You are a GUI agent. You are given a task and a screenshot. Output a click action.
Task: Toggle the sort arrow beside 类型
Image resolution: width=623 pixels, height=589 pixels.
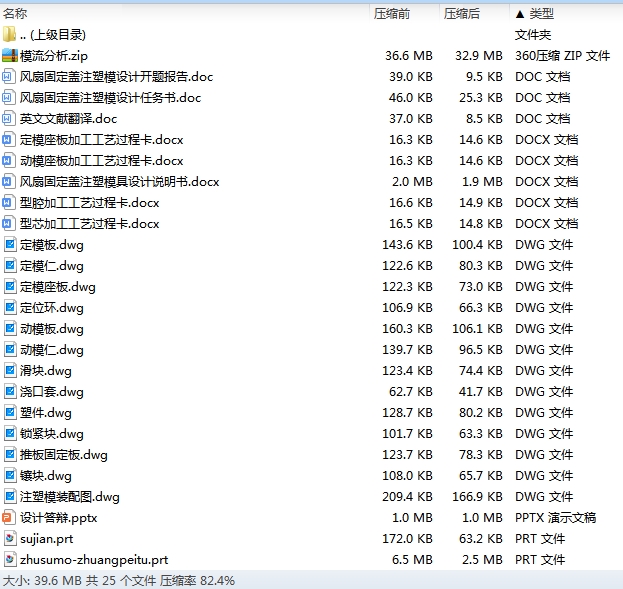[x=520, y=15]
